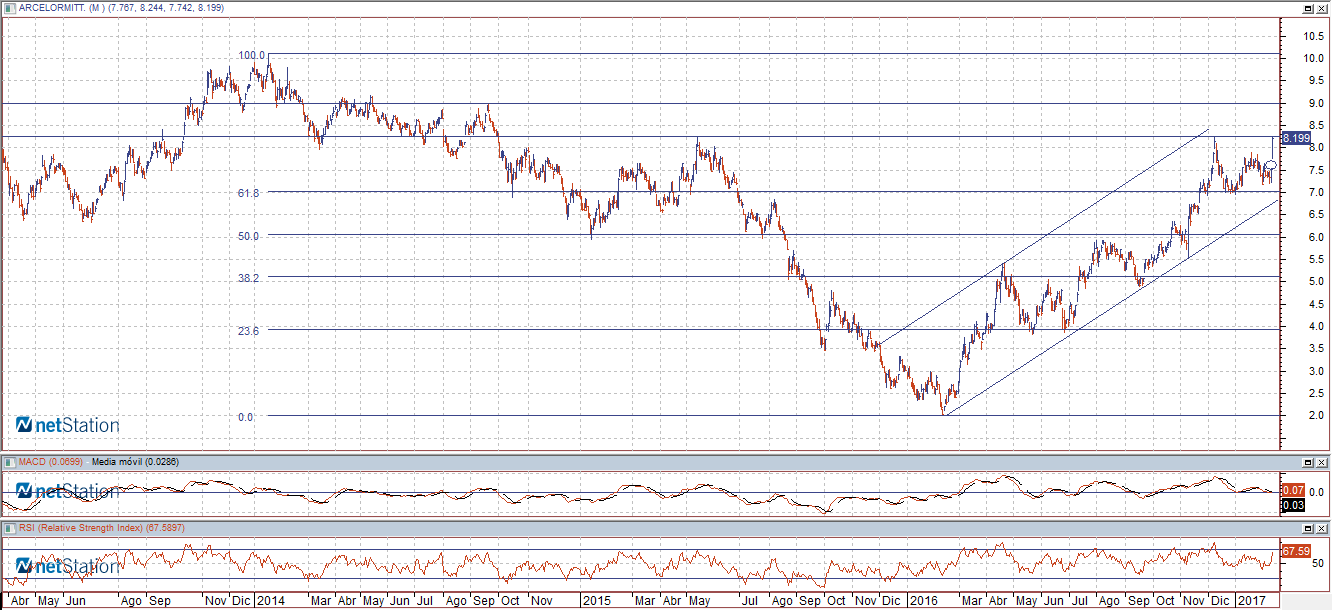Close the MACD indicator panel

click(1321, 462)
